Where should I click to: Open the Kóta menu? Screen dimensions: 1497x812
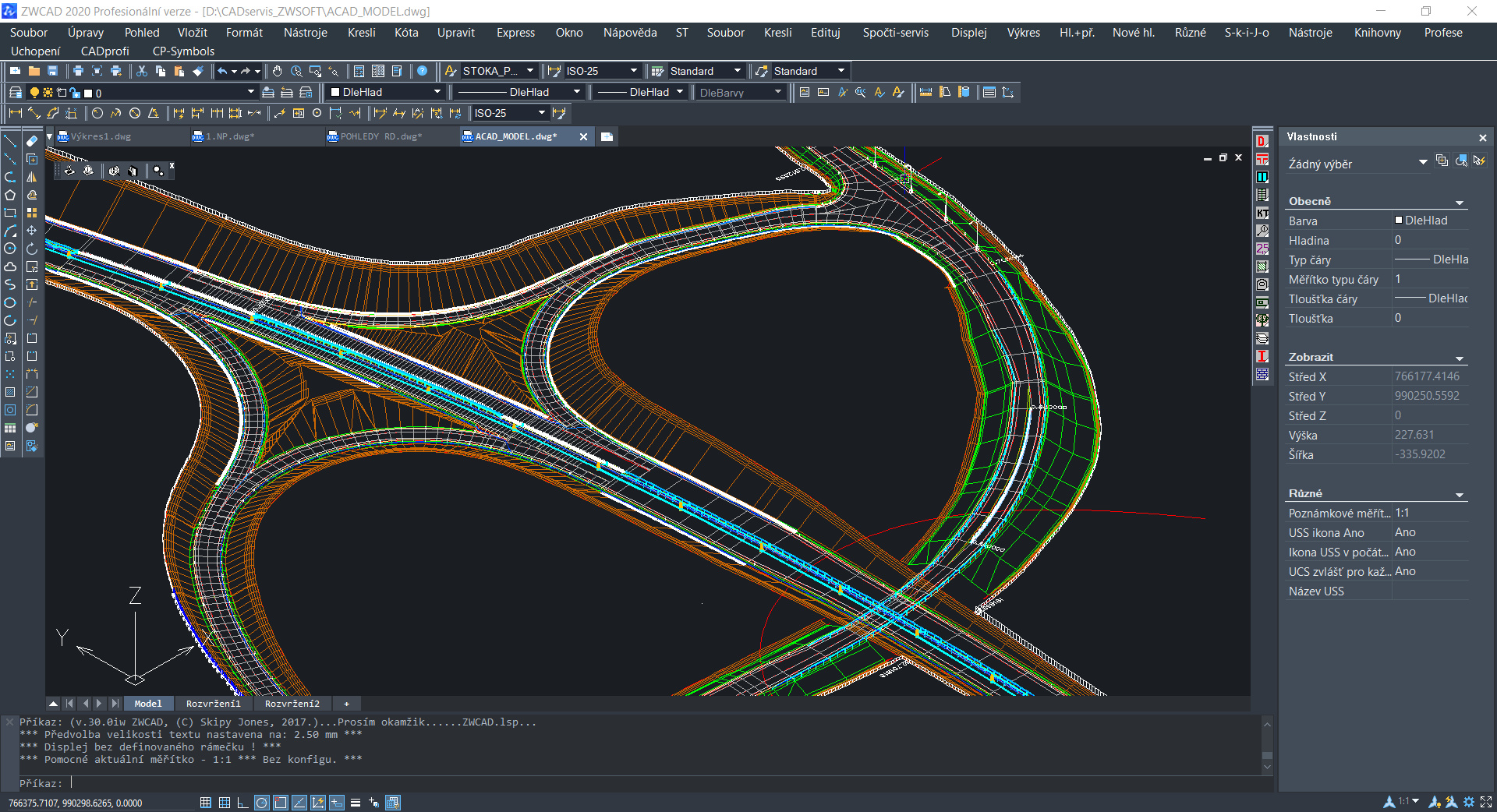point(406,33)
